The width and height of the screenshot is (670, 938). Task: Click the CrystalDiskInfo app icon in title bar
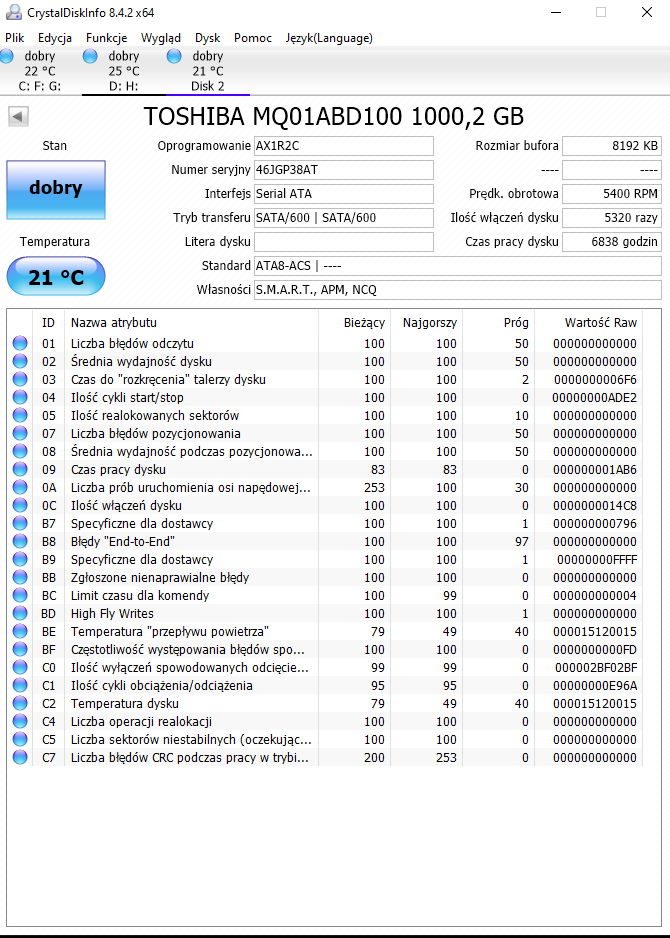[11, 12]
